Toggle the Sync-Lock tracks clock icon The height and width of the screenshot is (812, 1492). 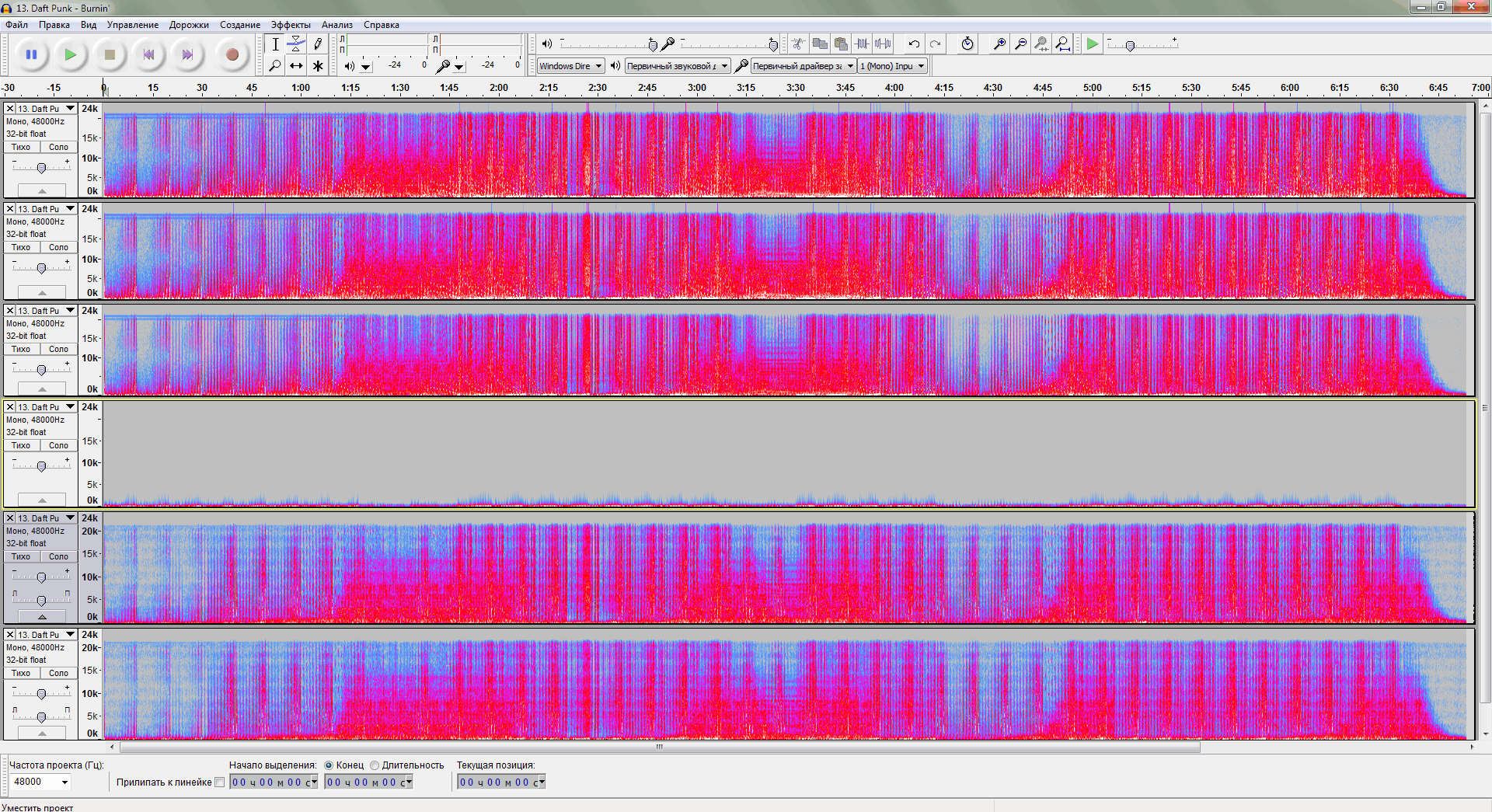point(967,44)
